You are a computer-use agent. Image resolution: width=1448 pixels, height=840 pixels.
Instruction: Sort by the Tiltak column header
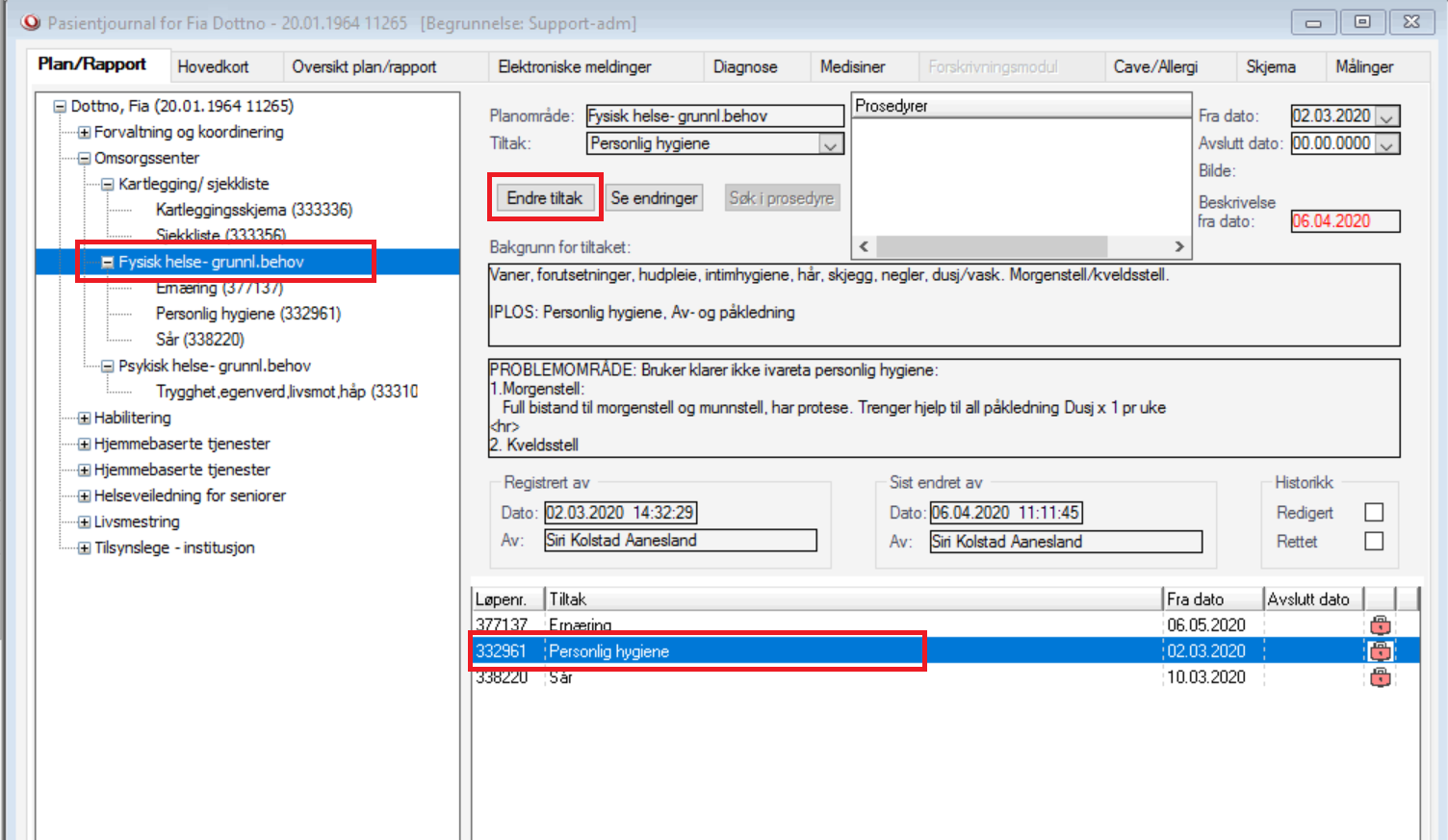(854, 599)
